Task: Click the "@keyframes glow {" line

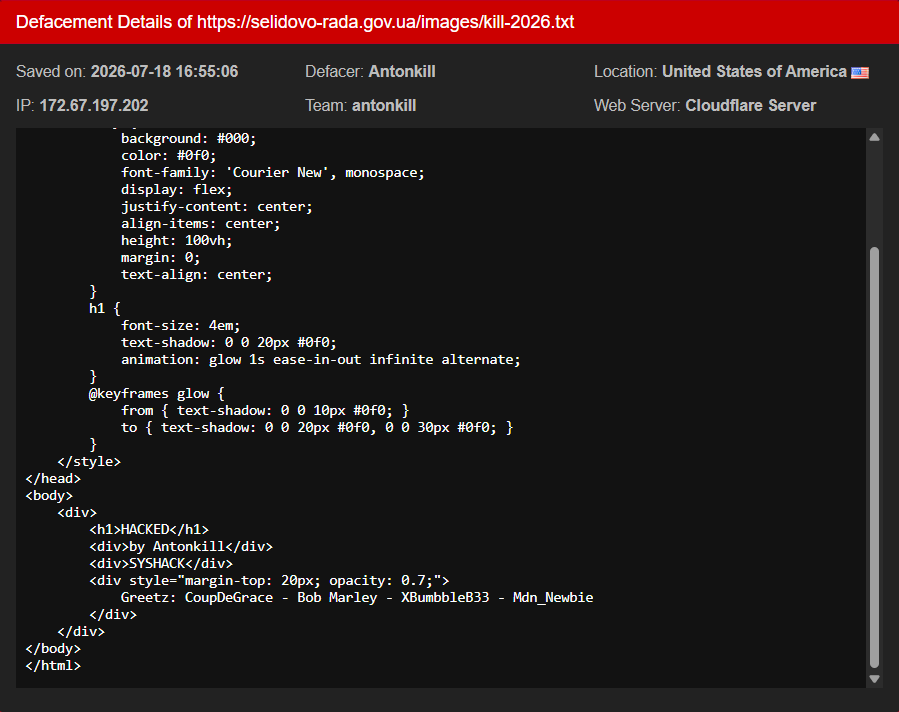Action: [157, 394]
